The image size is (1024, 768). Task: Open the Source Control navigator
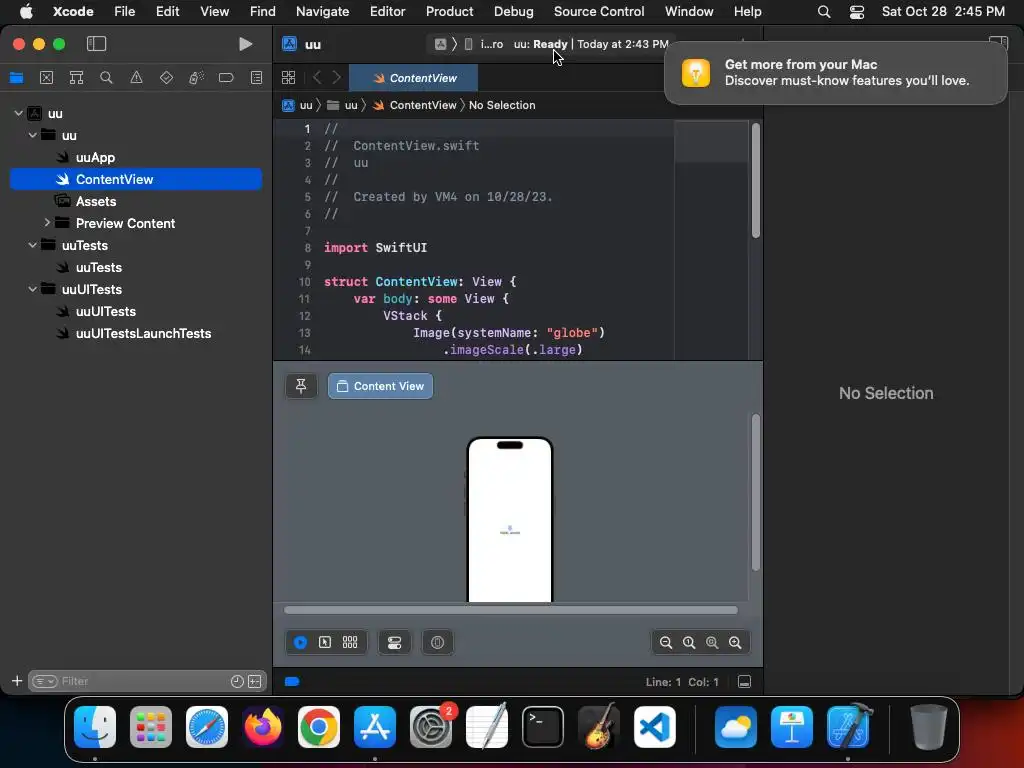pos(46,78)
